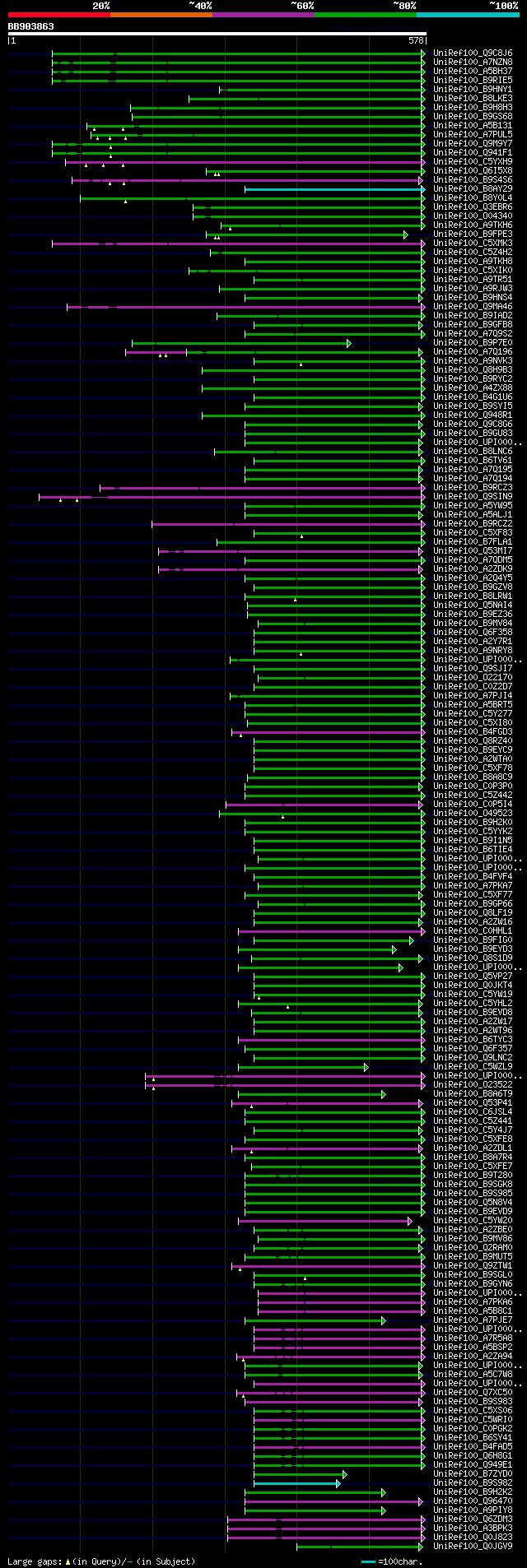Click the UniRef100_A2ZA94 label
The image size is (527, 1568).
[473, 1357]
